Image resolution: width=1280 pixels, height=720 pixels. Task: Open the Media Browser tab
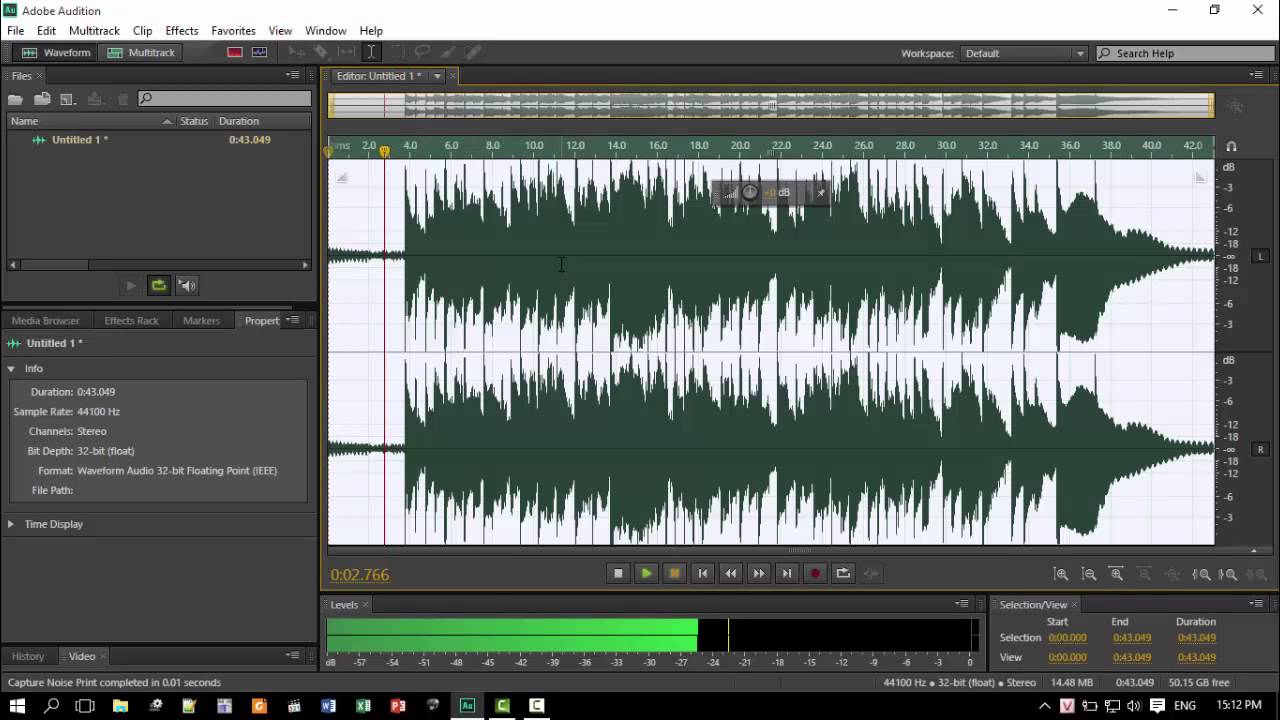(46, 320)
